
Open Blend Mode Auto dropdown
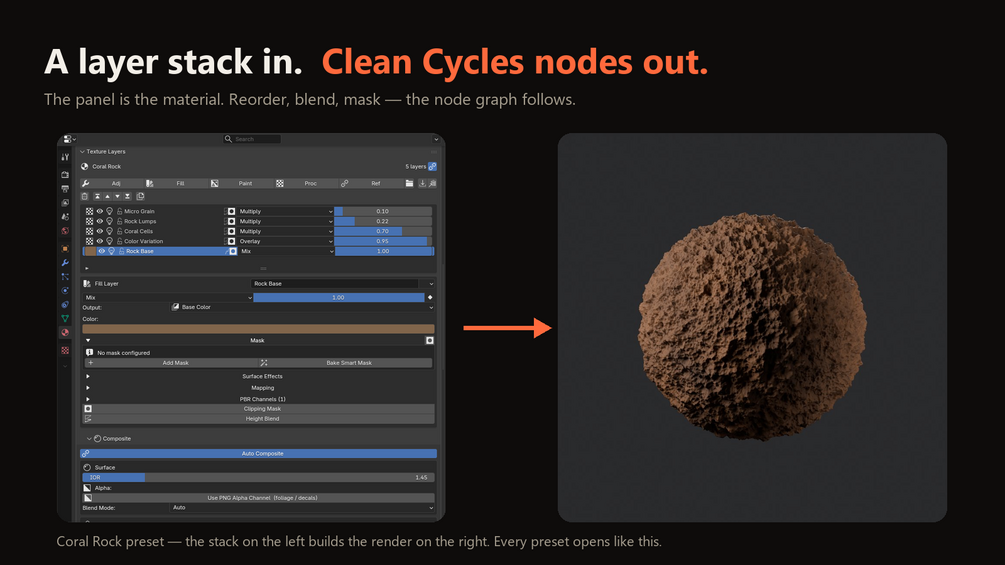(x=302, y=507)
